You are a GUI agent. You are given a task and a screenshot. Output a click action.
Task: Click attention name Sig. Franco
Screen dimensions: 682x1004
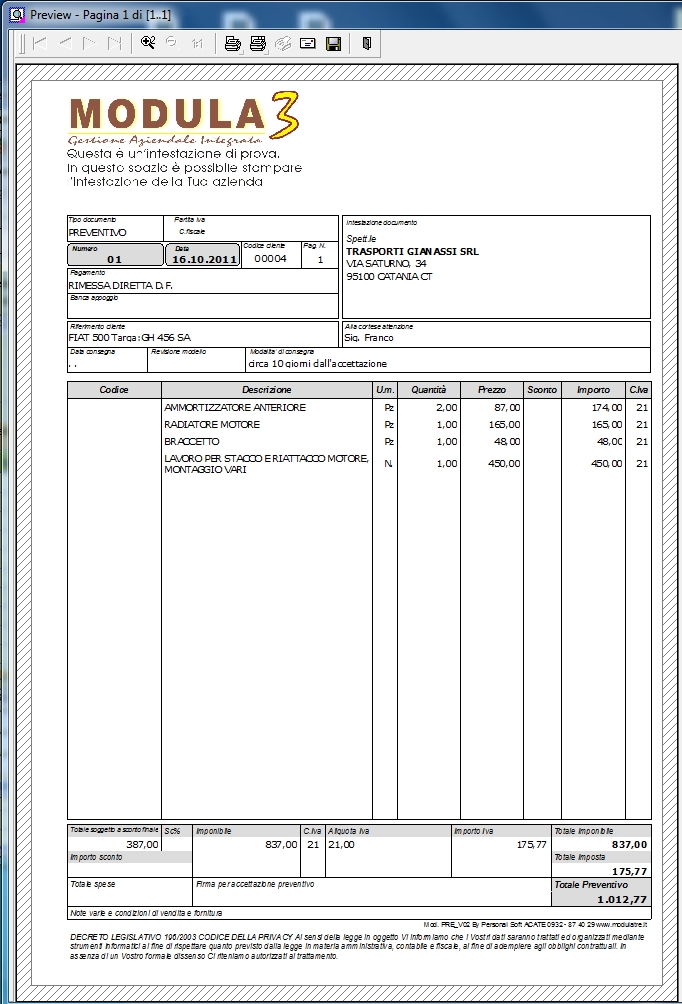[x=369, y=337]
